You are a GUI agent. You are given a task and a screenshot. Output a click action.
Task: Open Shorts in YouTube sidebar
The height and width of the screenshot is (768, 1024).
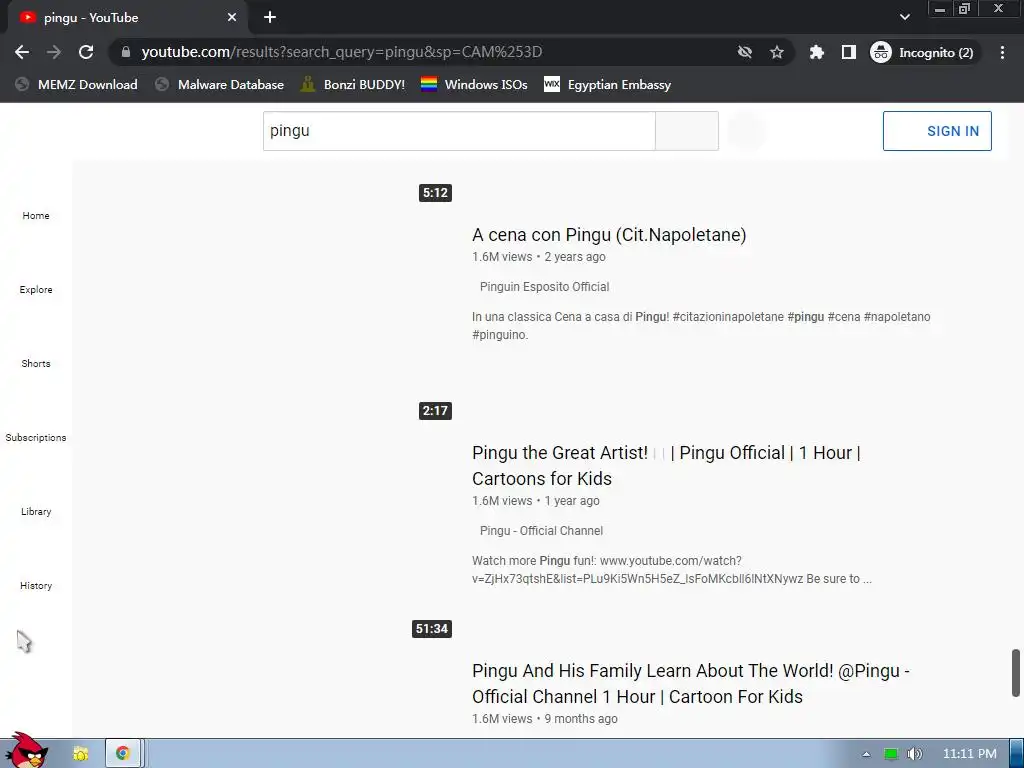click(36, 363)
